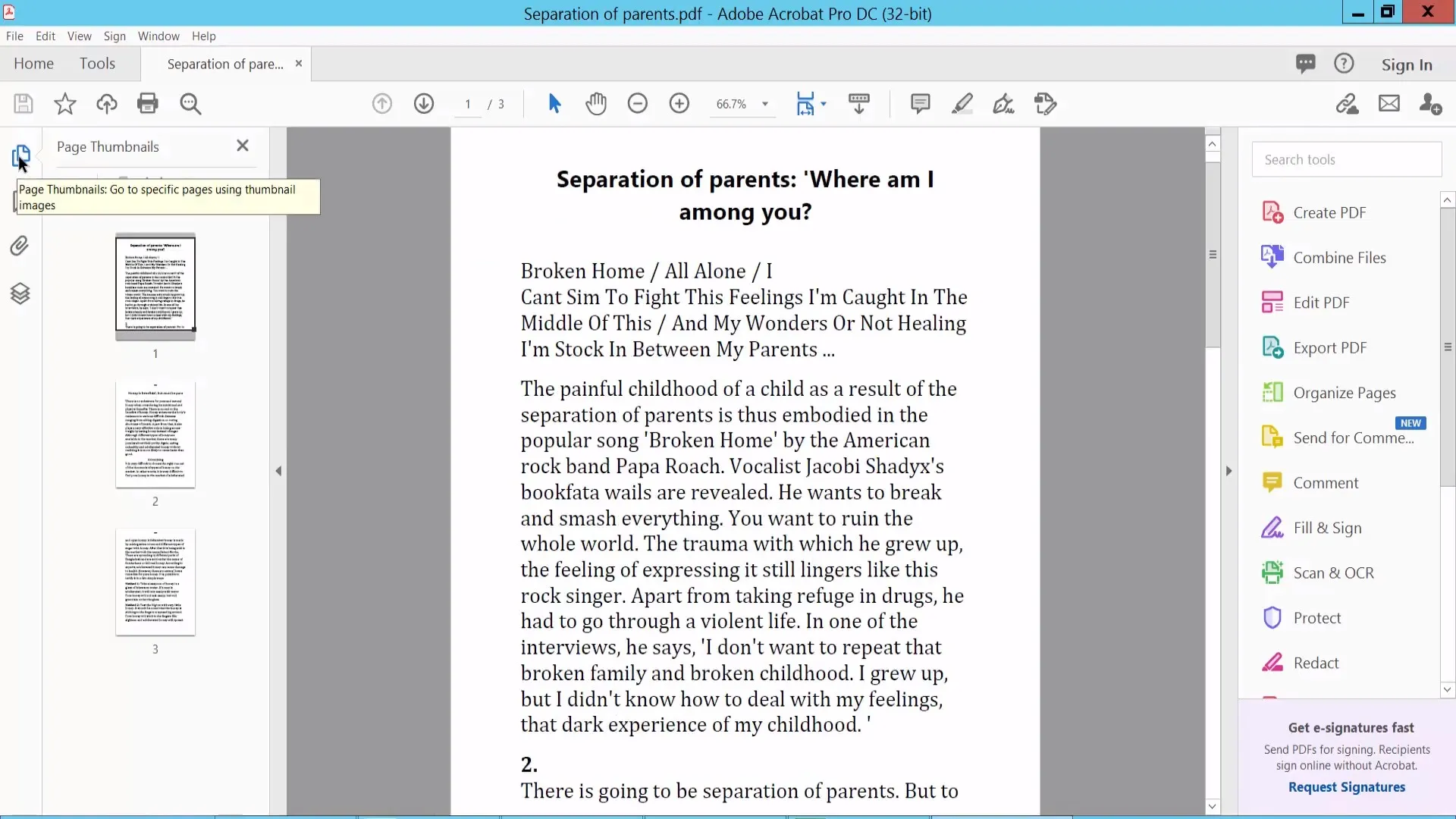Collapse the right tools pane arrow
This screenshot has width=1456, height=819.
[x=1229, y=471]
